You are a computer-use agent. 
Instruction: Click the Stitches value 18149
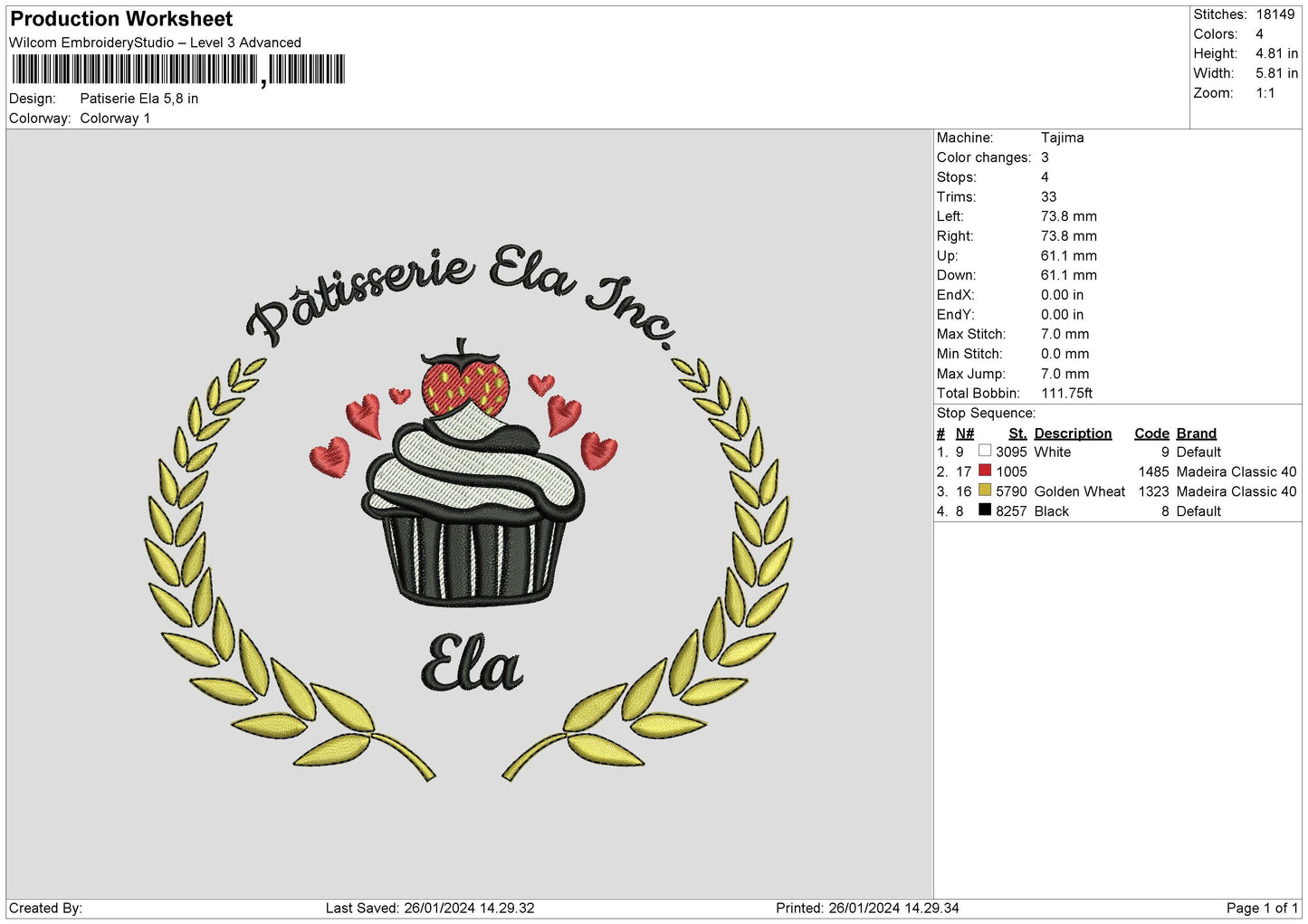[1275, 14]
